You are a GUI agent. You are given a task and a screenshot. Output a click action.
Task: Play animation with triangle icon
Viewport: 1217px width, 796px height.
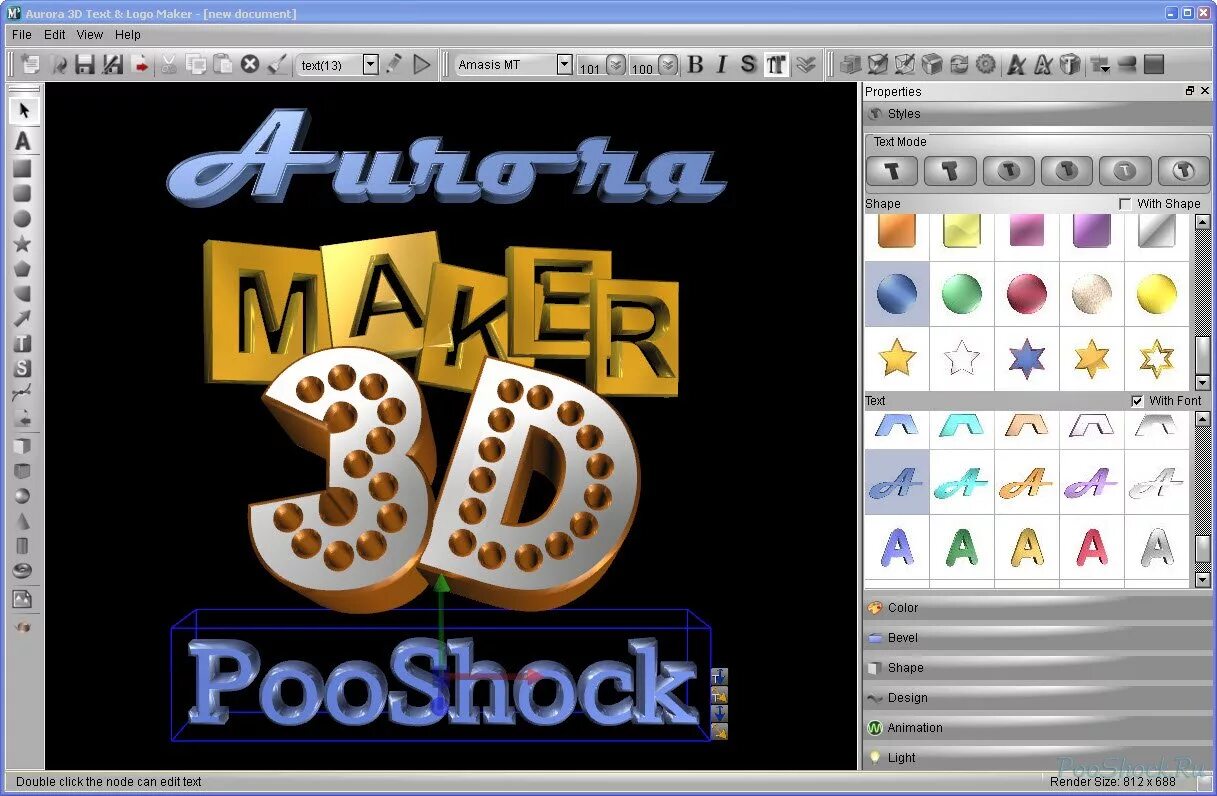(421, 65)
